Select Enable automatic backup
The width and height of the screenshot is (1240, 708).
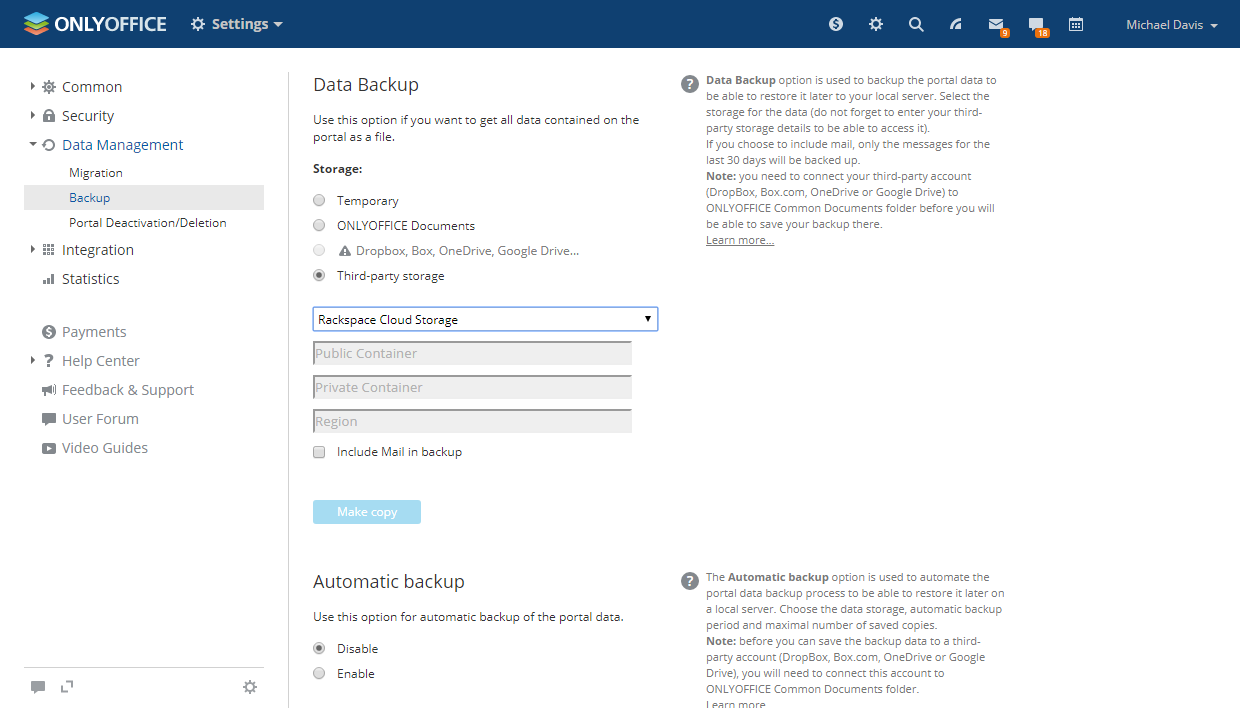pyautogui.click(x=319, y=674)
